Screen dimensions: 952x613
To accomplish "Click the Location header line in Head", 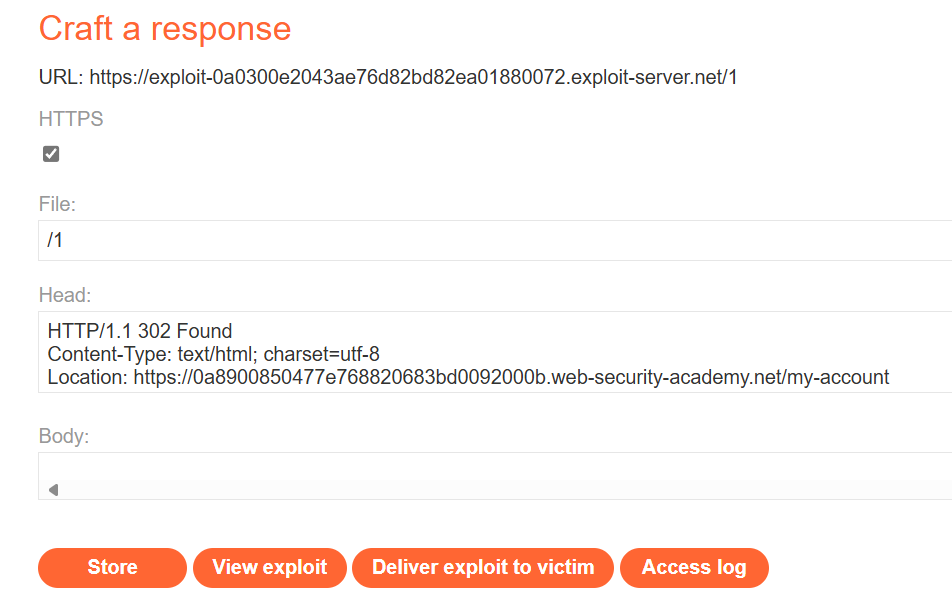I will (x=468, y=377).
